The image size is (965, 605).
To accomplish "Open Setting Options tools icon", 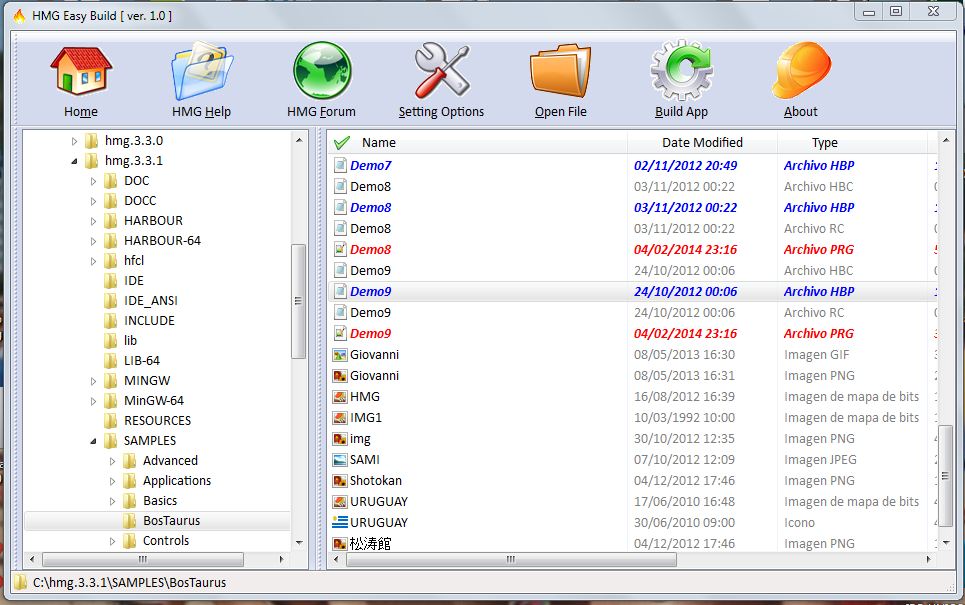I will pyautogui.click(x=442, y=72).
